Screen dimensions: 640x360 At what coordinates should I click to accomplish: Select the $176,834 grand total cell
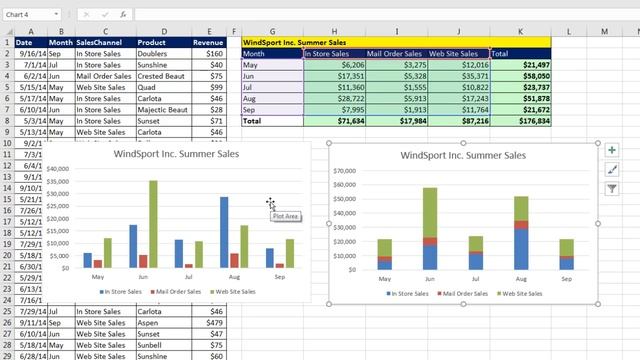coord(520,121)
